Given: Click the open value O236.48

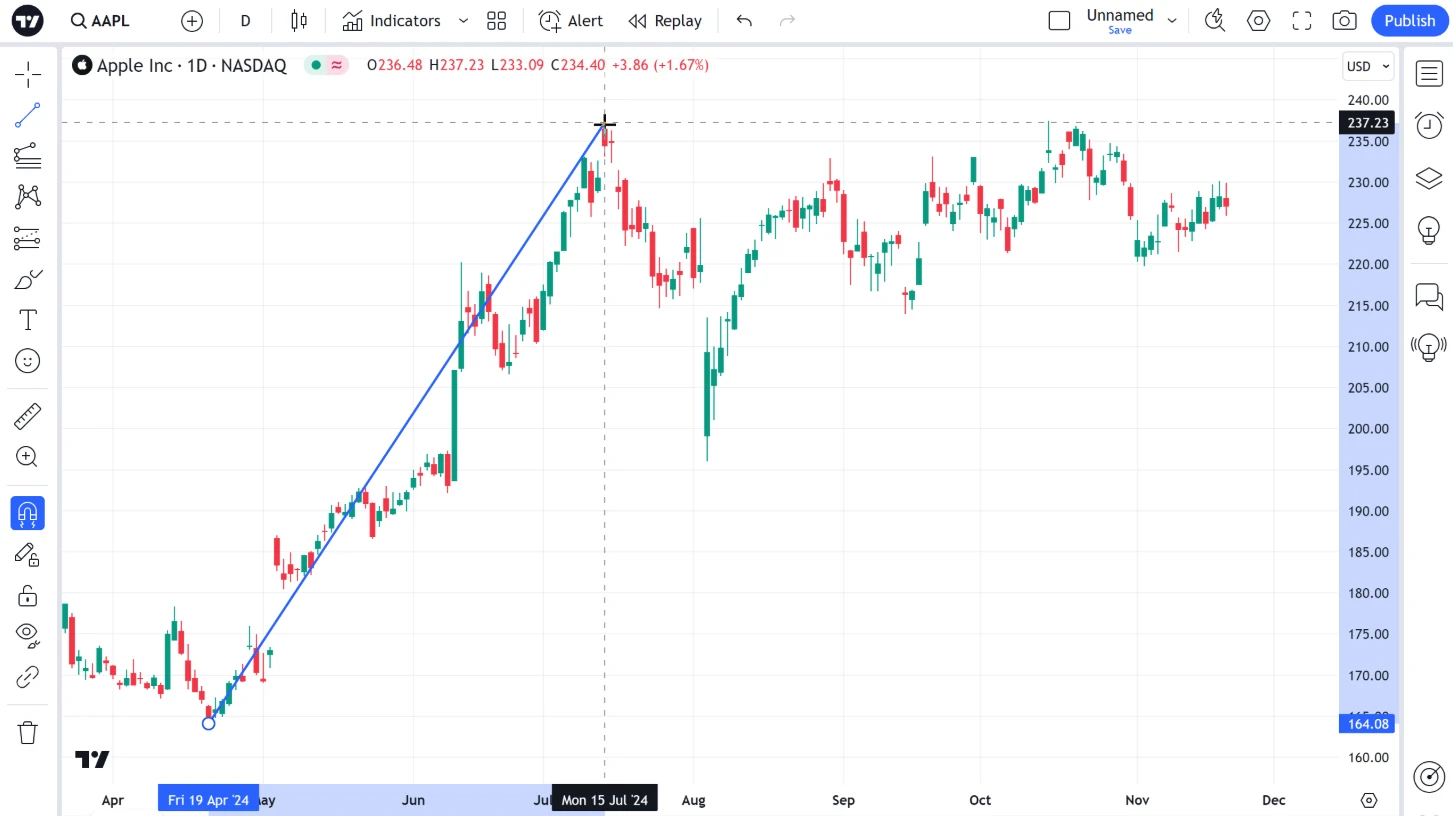Looking at the screenshot, I should pyautogui.click(x=395, y=65).
